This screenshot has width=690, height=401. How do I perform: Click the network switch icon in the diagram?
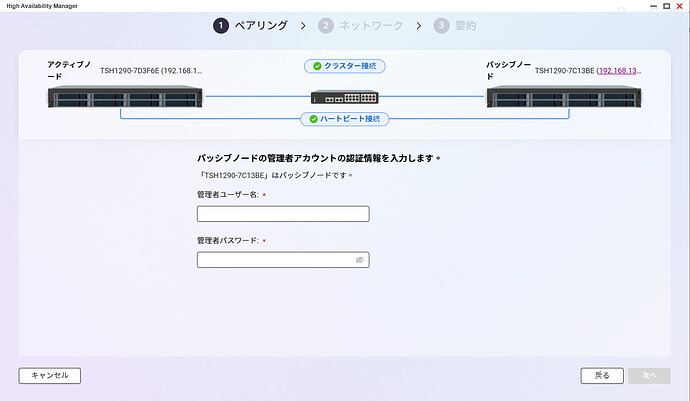[344, 98]
